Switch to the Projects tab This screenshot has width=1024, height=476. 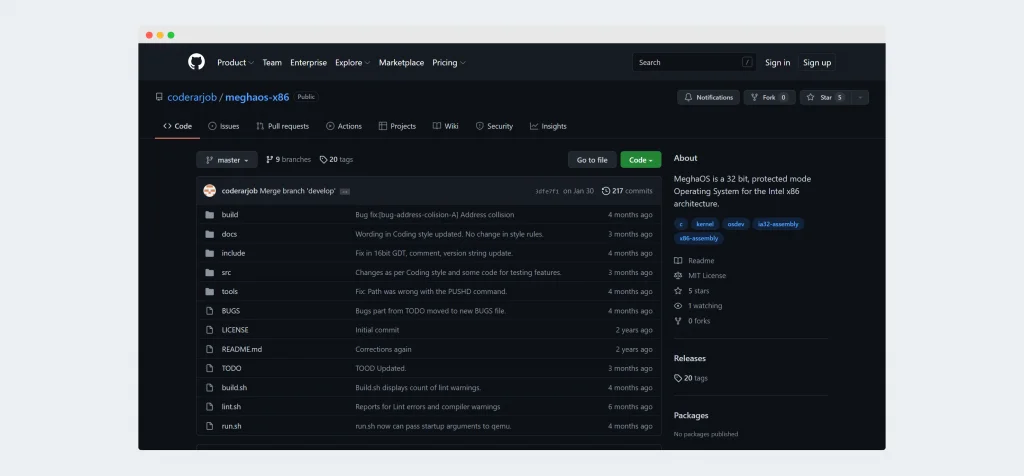pyautogui.click(x=397, y=126)
